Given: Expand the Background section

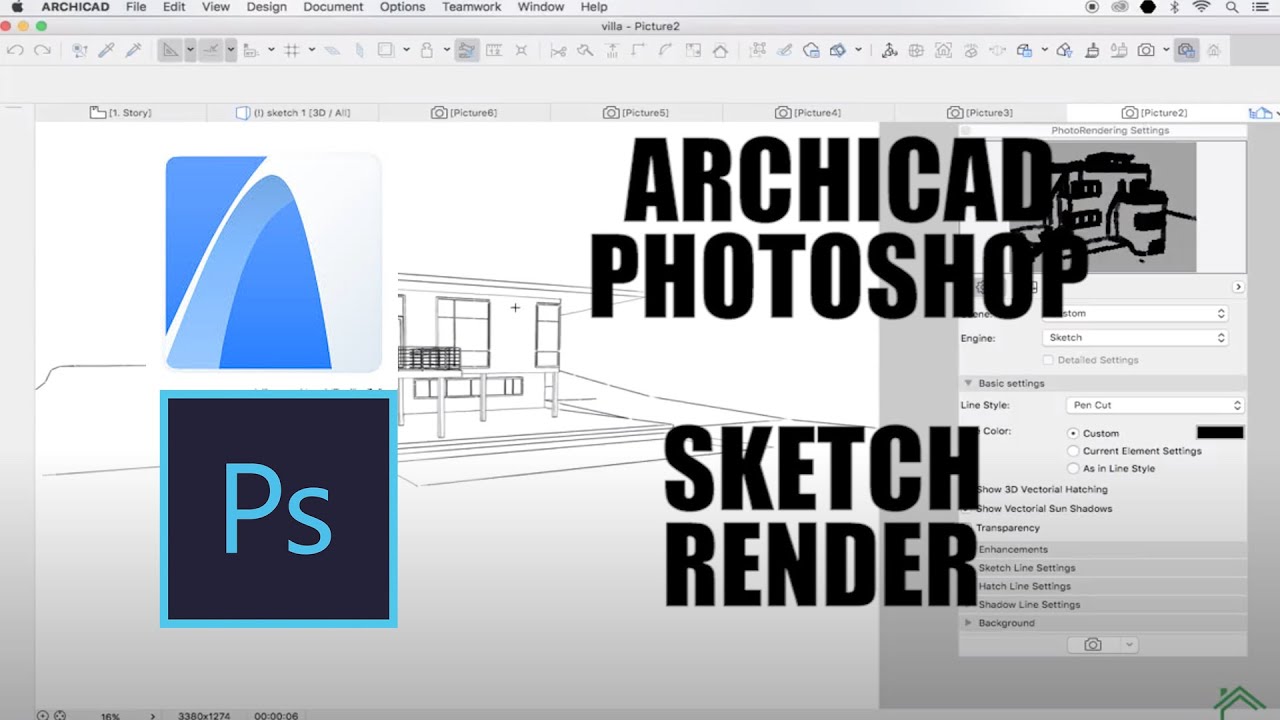Looking at the screenshot, I should [968, 623].
